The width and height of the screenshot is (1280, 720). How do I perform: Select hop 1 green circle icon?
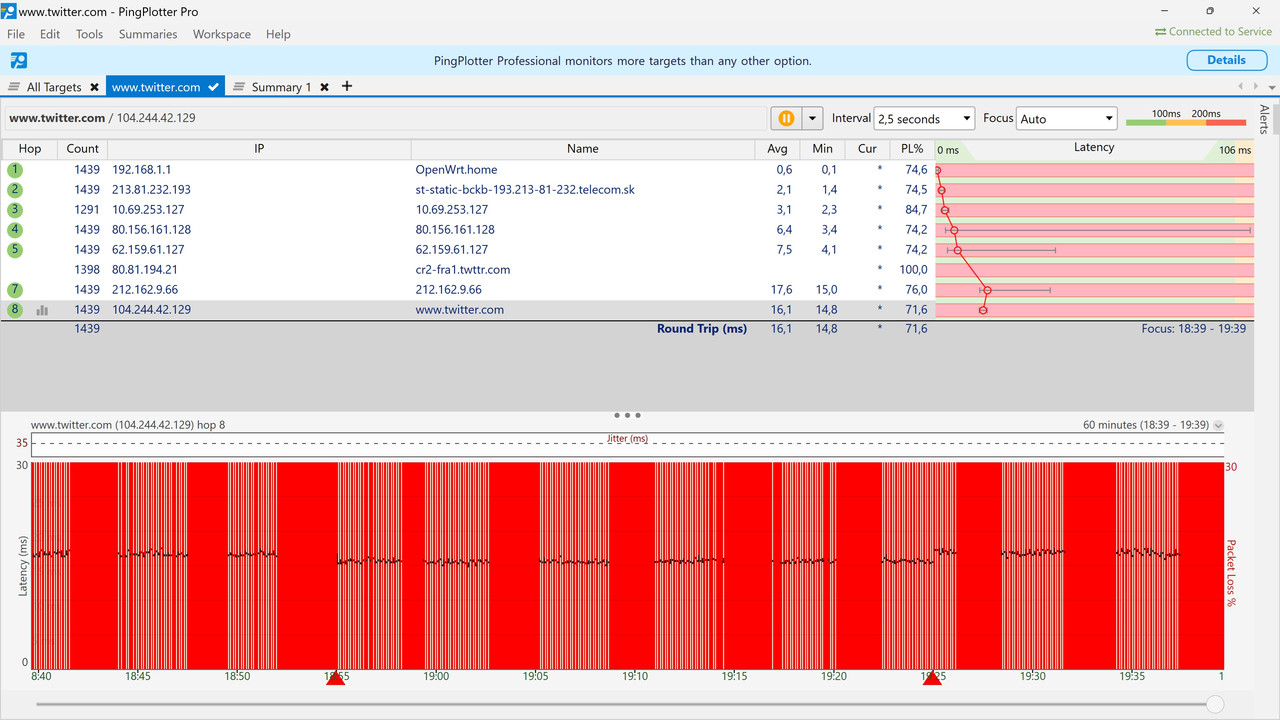[x=15, y=170]
